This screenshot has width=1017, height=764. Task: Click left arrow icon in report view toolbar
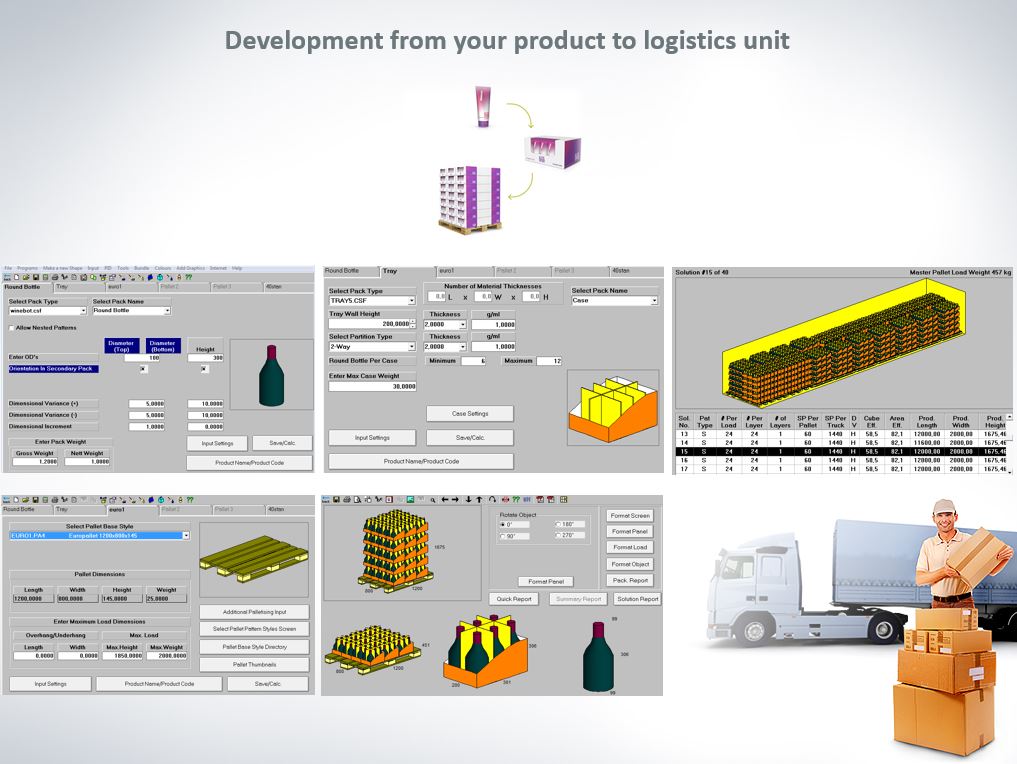(x=445, y=499)
